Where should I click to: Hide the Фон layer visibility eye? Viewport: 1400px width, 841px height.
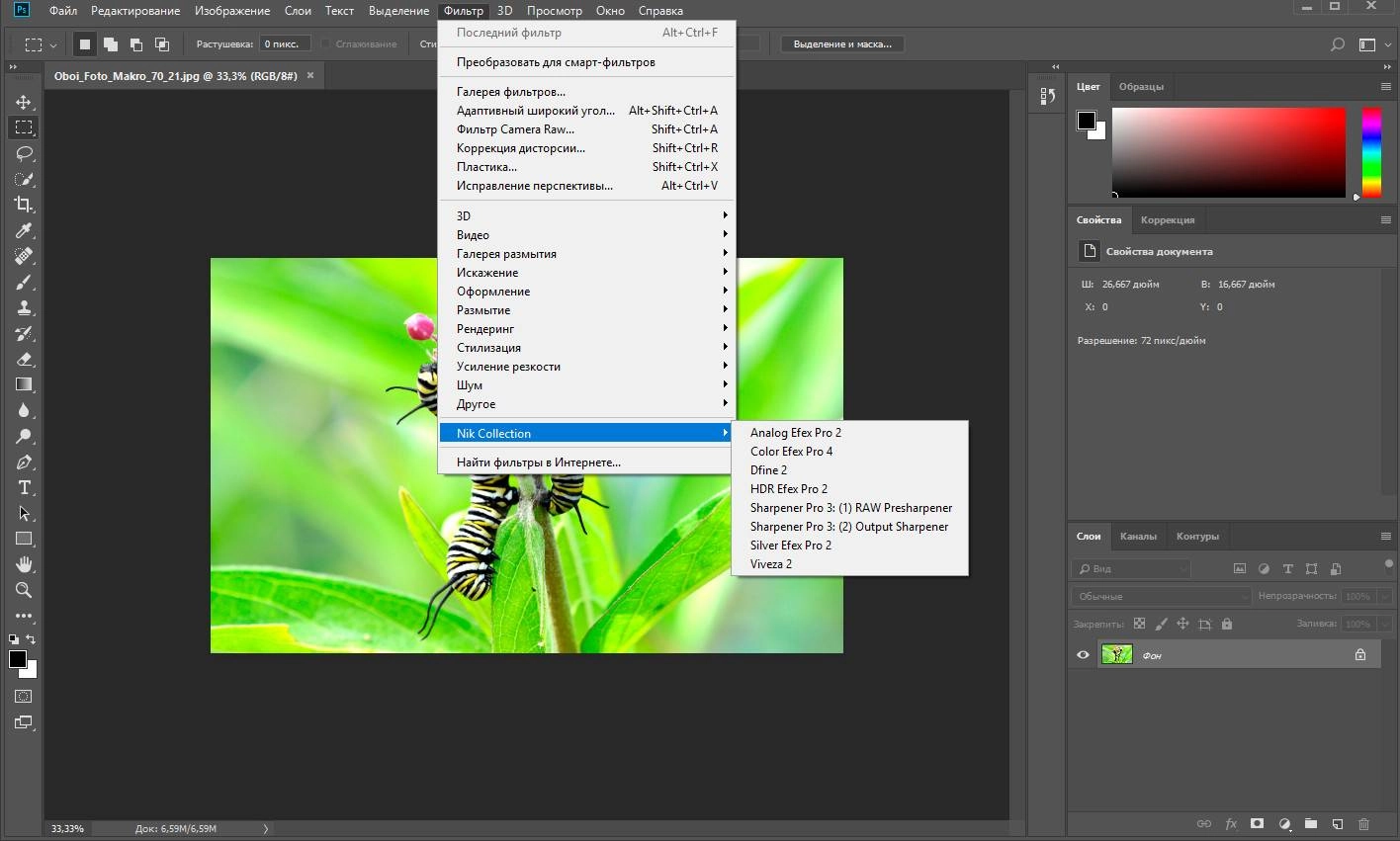coord(1083,654)
